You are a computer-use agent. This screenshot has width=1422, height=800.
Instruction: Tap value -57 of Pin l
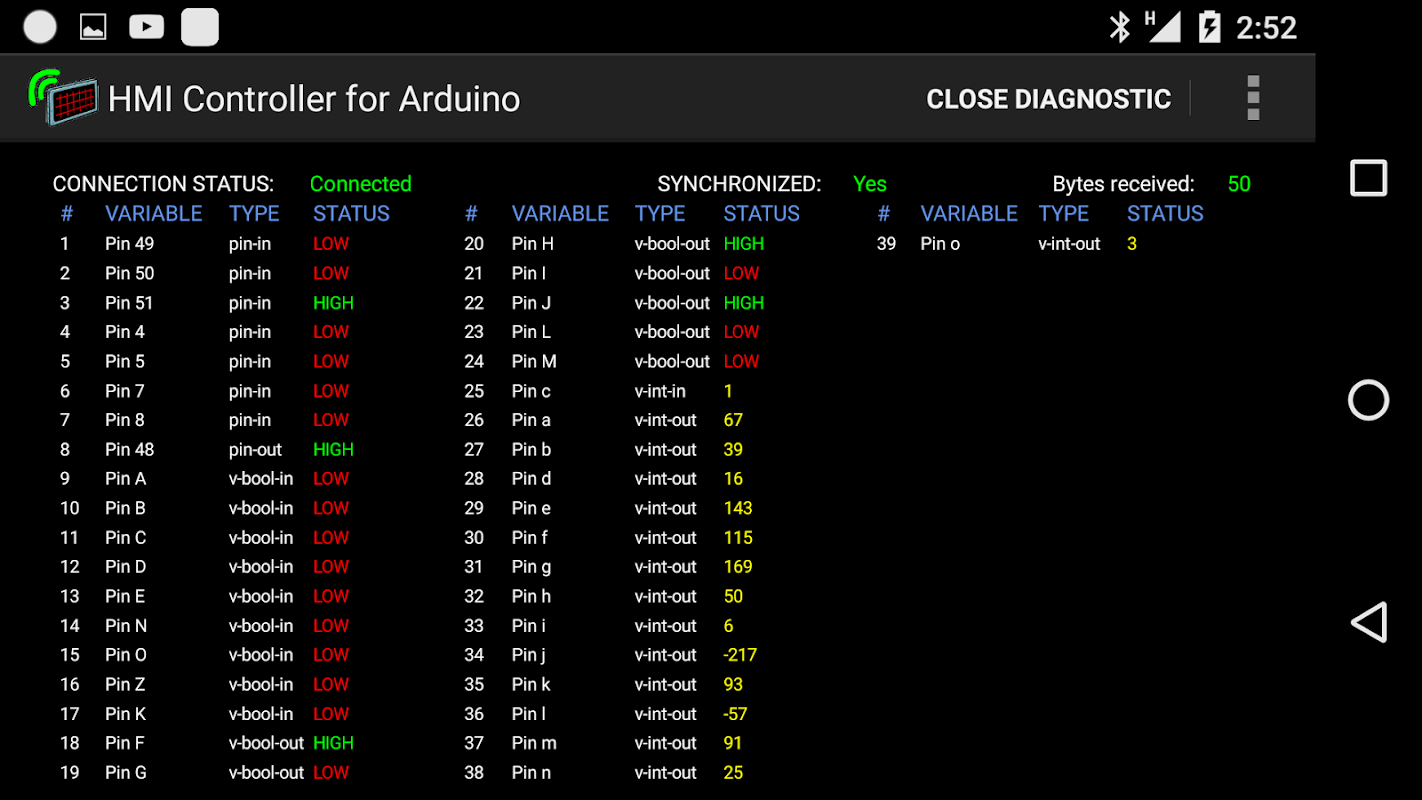(x=735, y=714)
